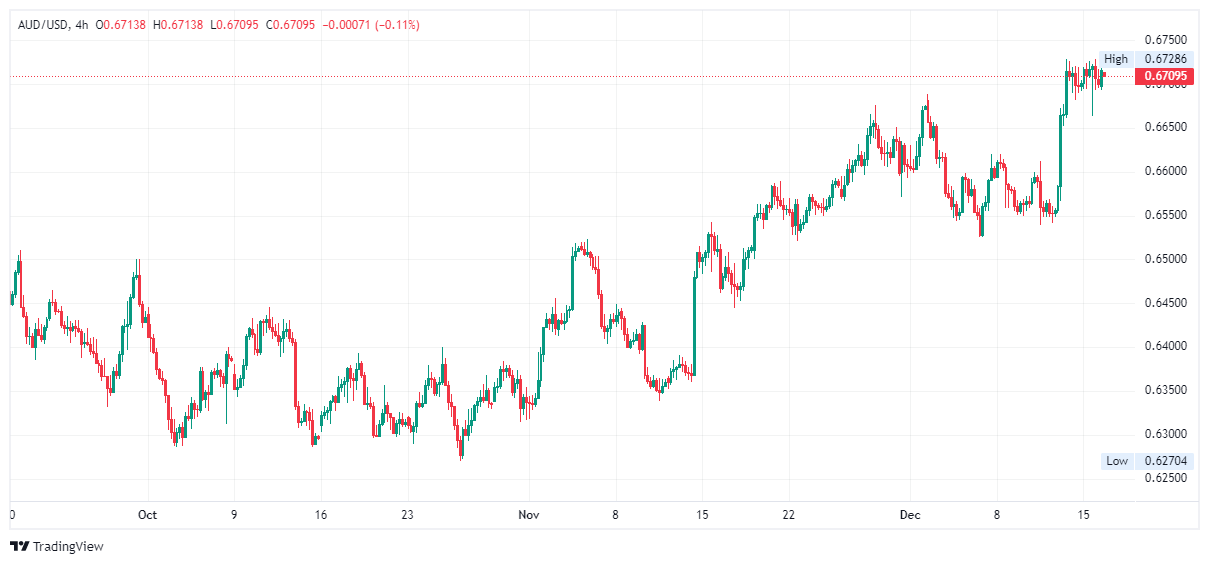The image size is (1209, 564).
Task: Click the Nov label on time axis
Action: 529,515
